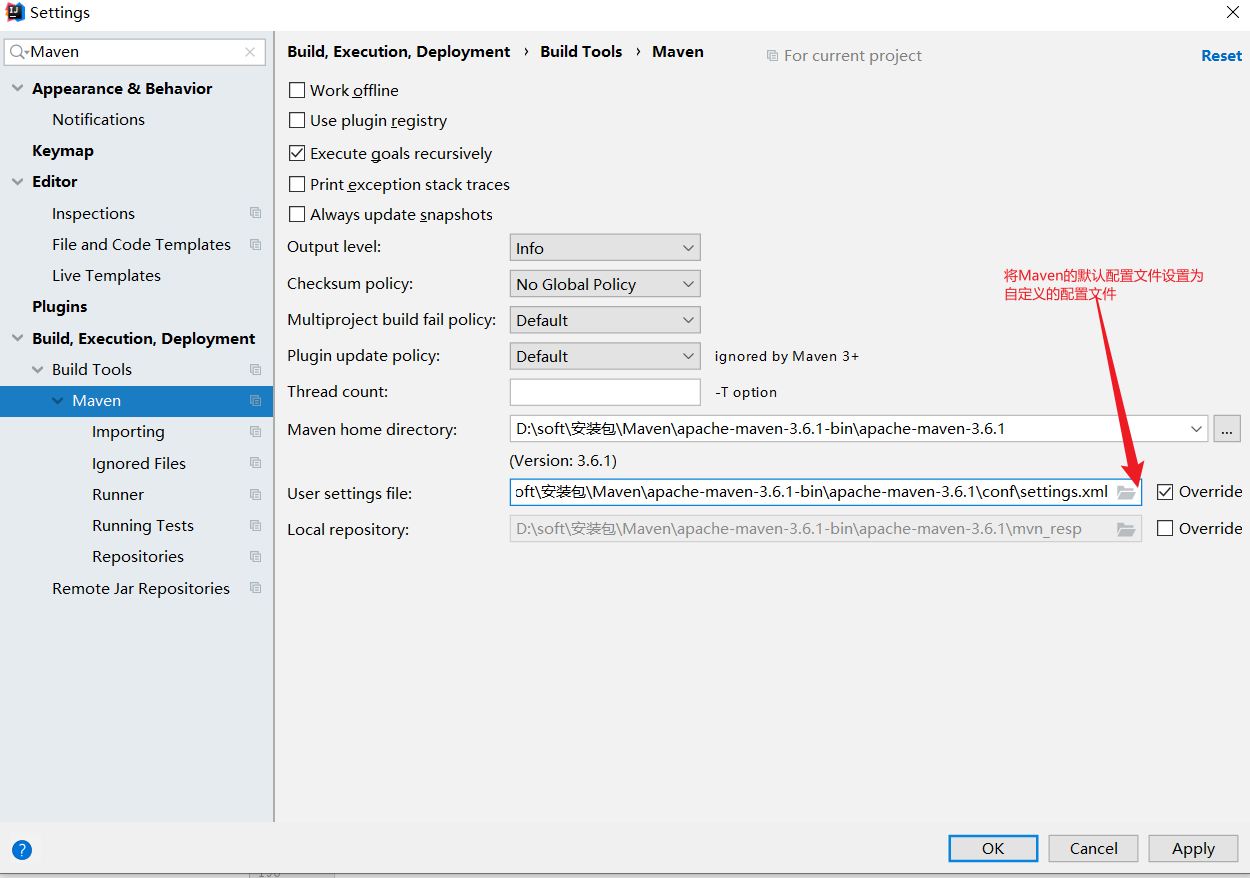1250x878 pixels.
Task: Click Build Tools in the breadcrumb
Action: click(581, 51)
